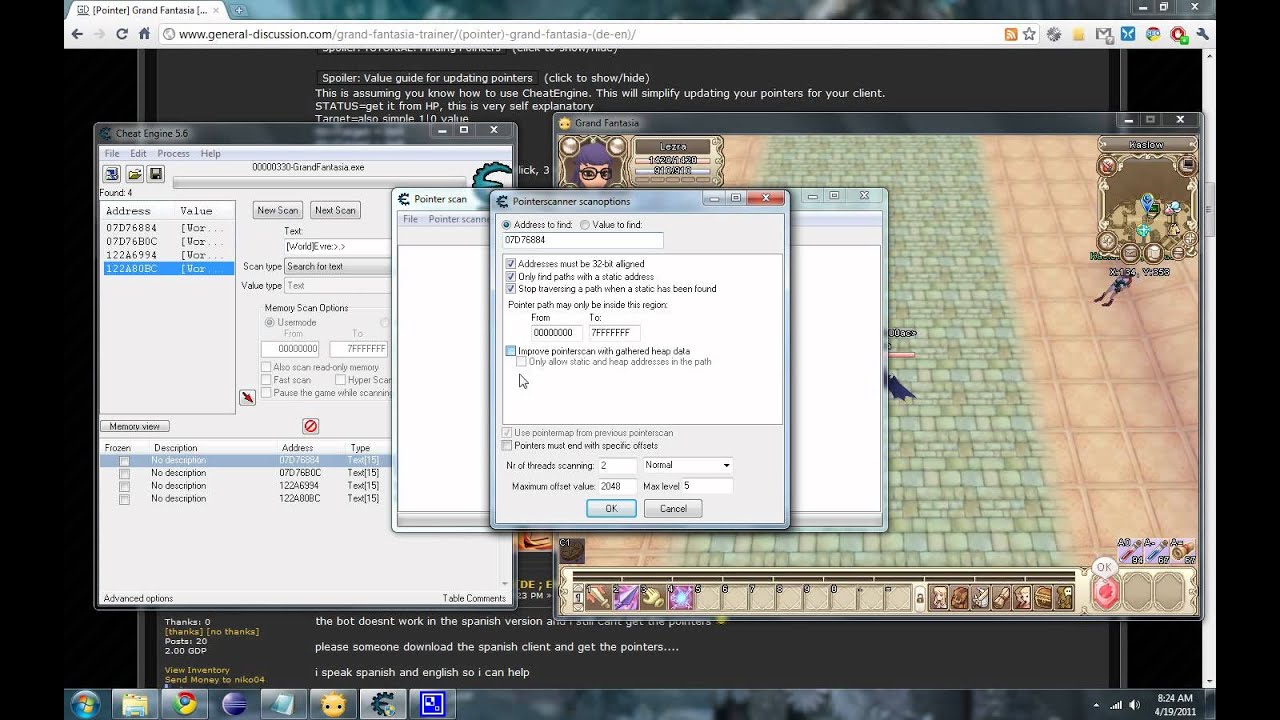Go to the Chrome home page
1280x720 pixels.
(x=144, y=34)
